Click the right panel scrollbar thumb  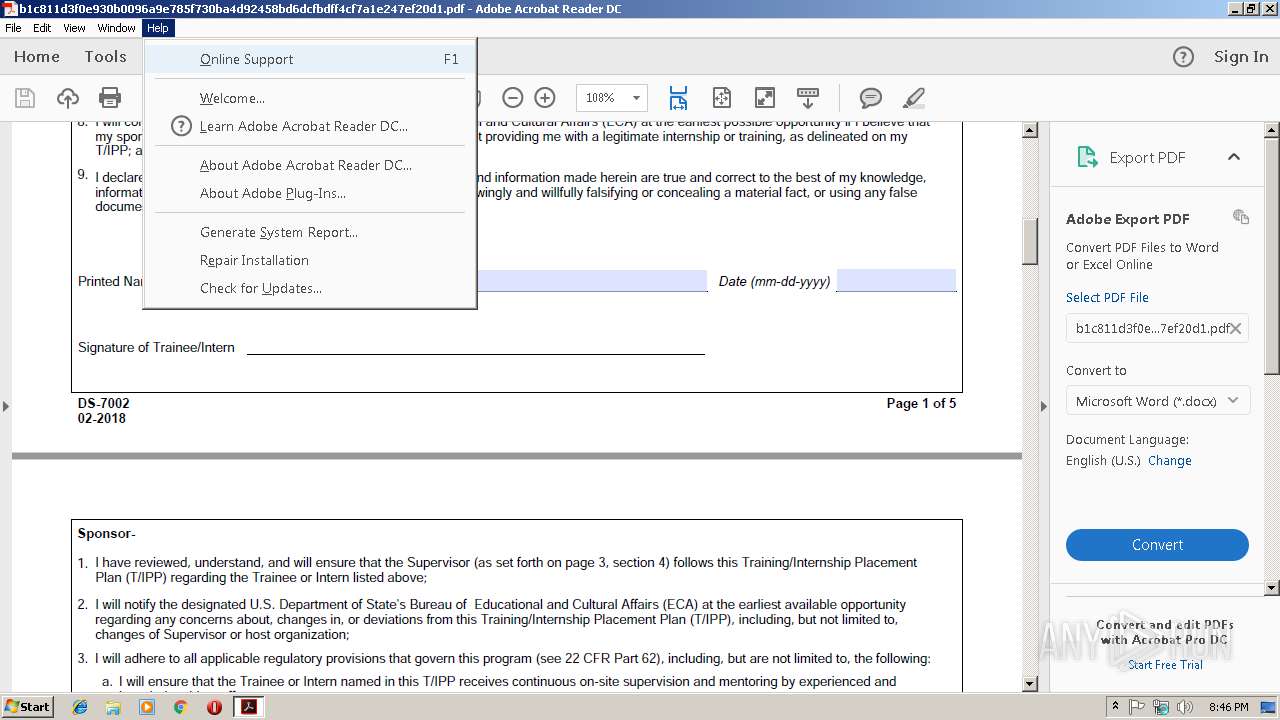1272,257
